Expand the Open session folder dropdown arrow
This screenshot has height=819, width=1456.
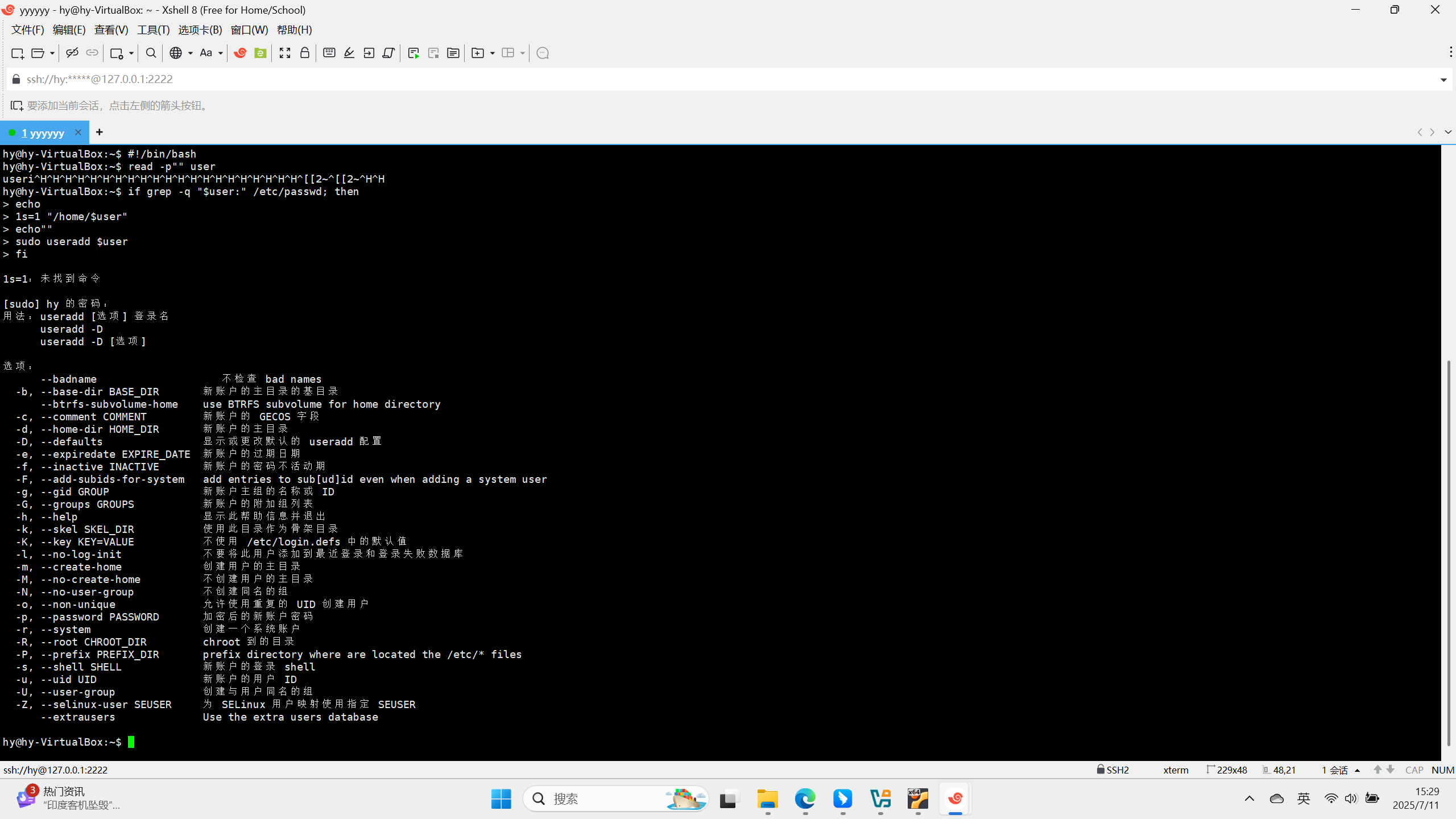click(x=52, y=53)
